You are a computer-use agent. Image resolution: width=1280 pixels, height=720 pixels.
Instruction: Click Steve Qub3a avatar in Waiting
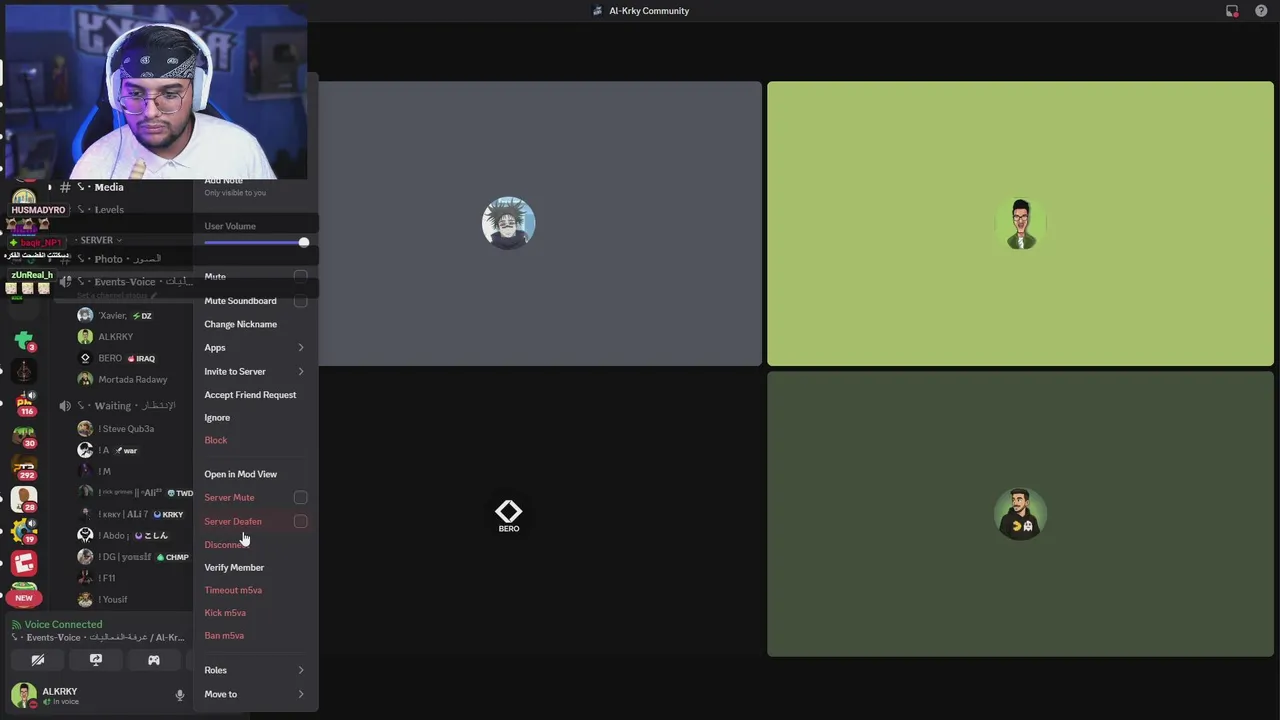pyautogui.click(x=85, y=428)
